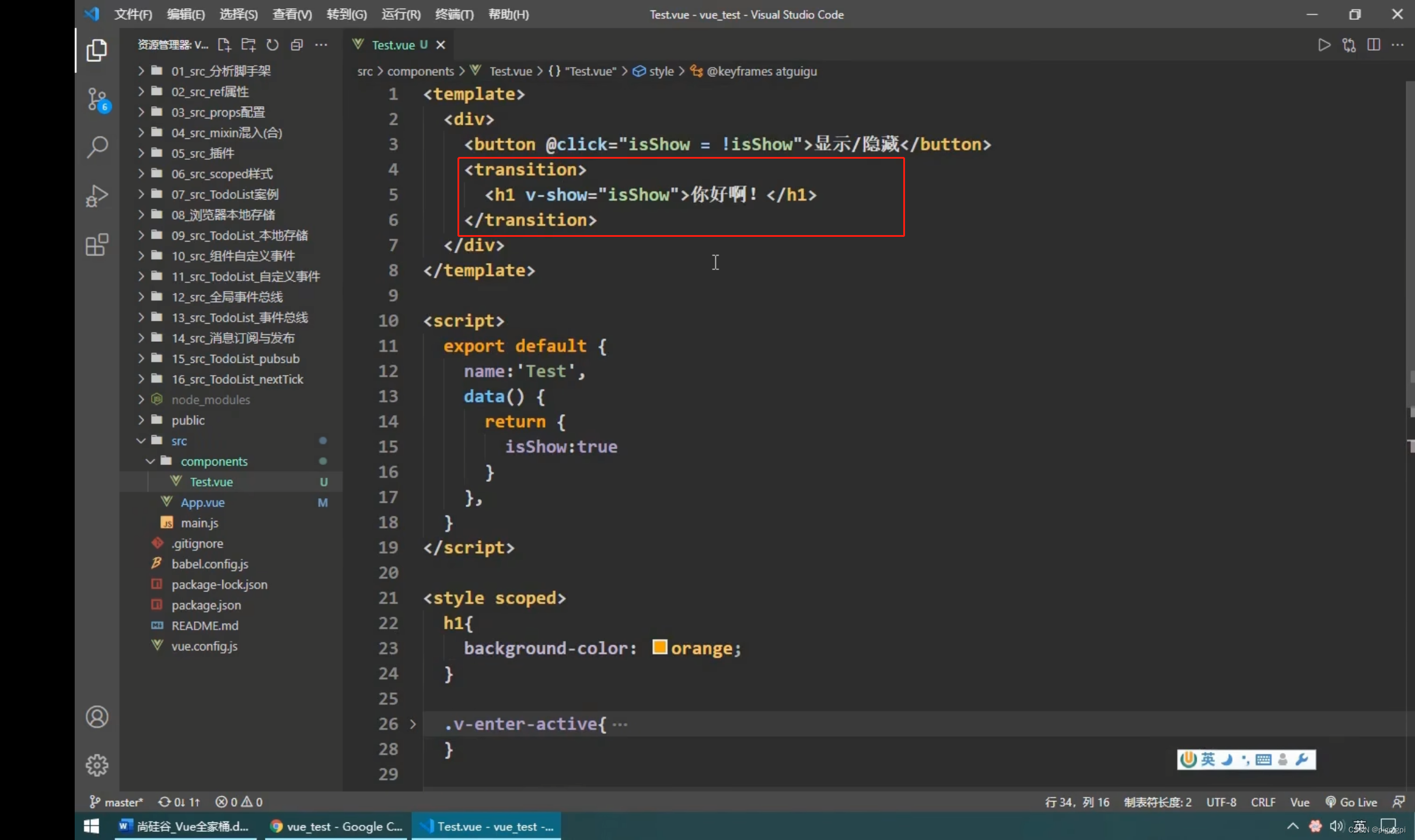The height and width of the screenshot is (840, 1415).
Task: Refresh the explorer file tree
Action: click(272, 45)
